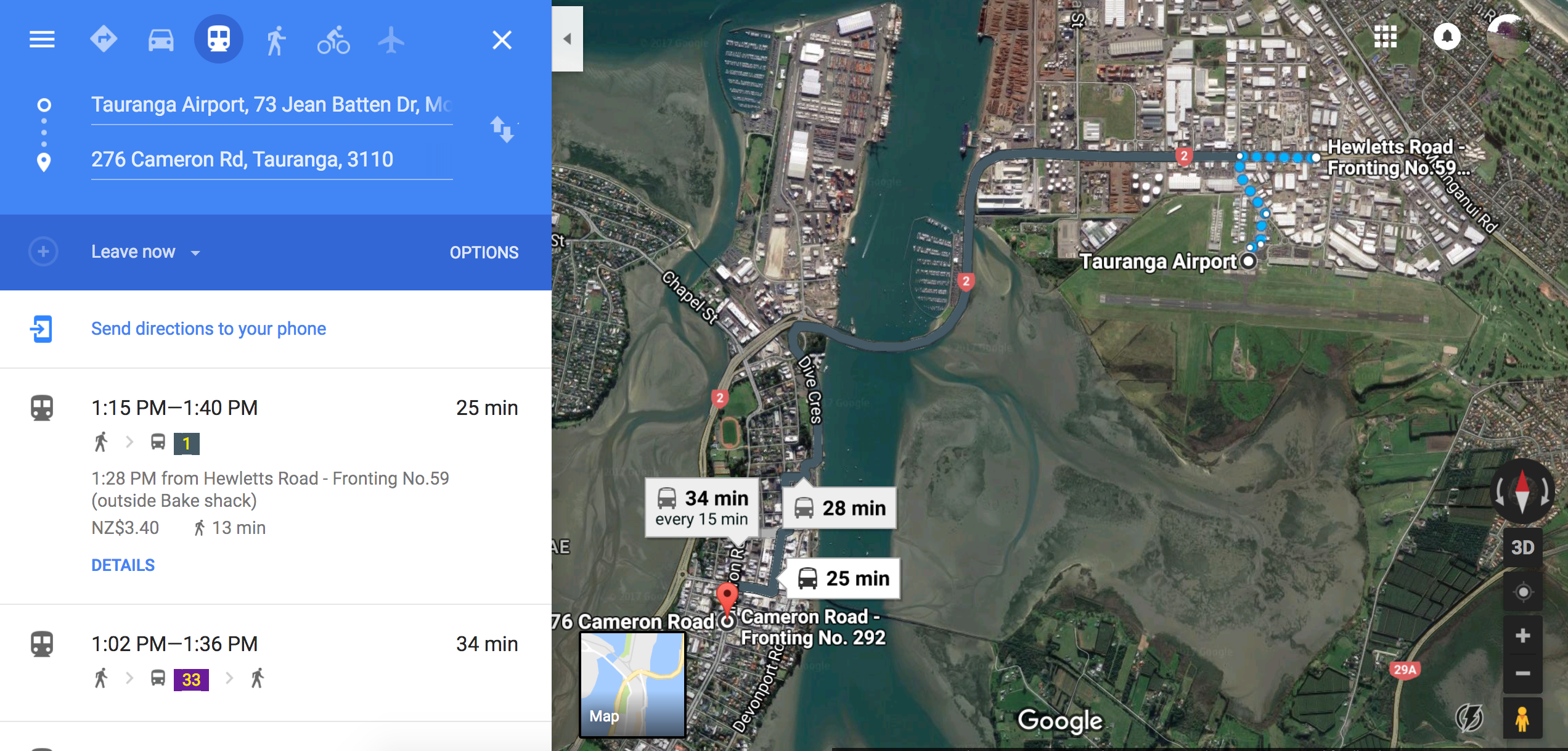Click the bus line 33 badge

point(191,679)
